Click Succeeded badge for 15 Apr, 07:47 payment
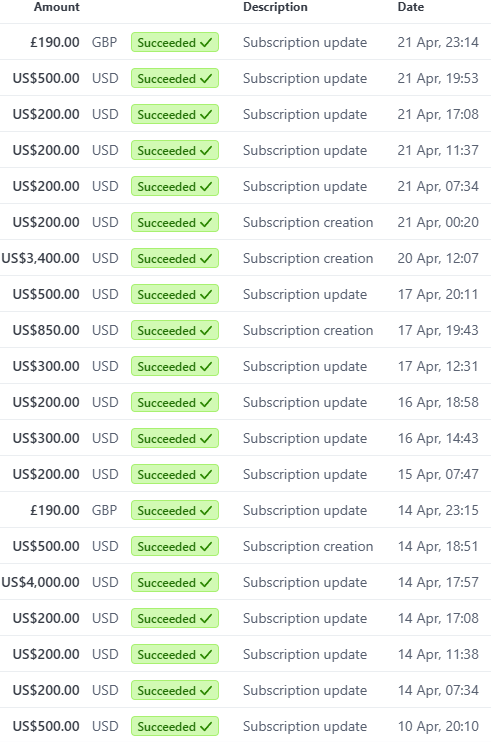Image resolution: width=491 pixels, height=742 pixels. 175,474
